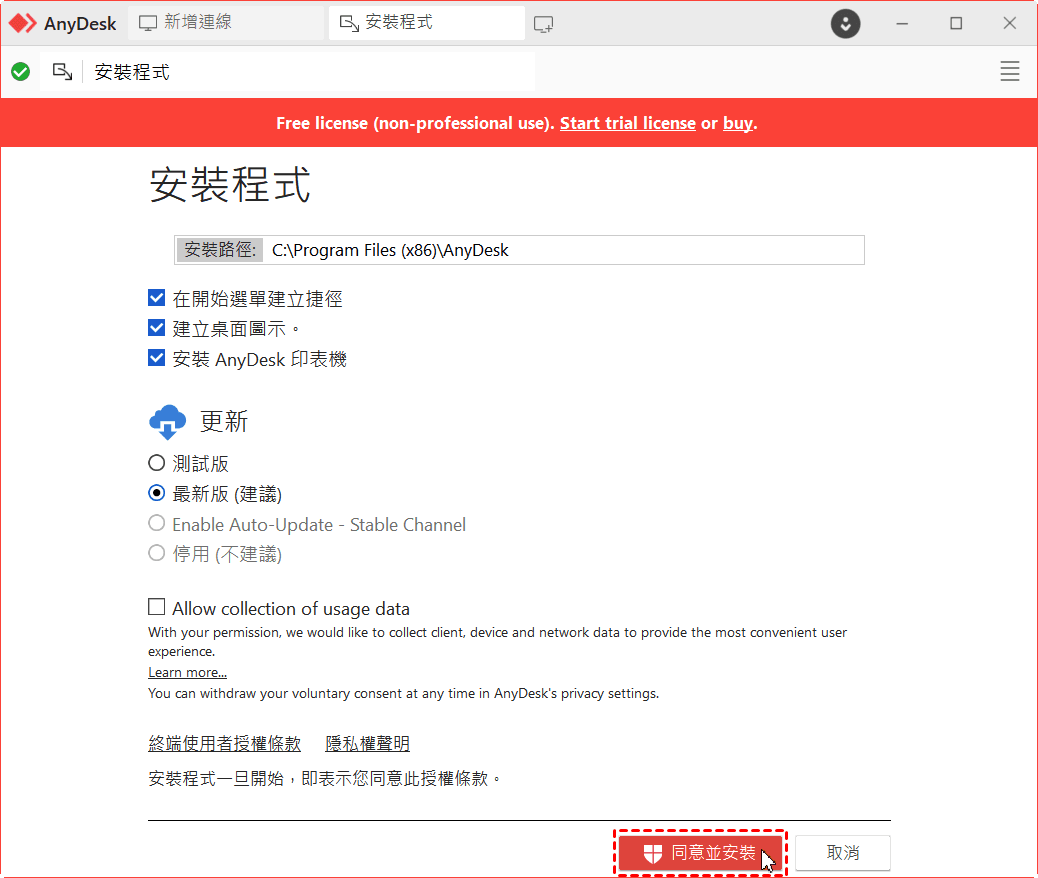The height and width of the screenshot is (878, 1038).
Task: Click the round download status icon
Action: pos(845,24)
